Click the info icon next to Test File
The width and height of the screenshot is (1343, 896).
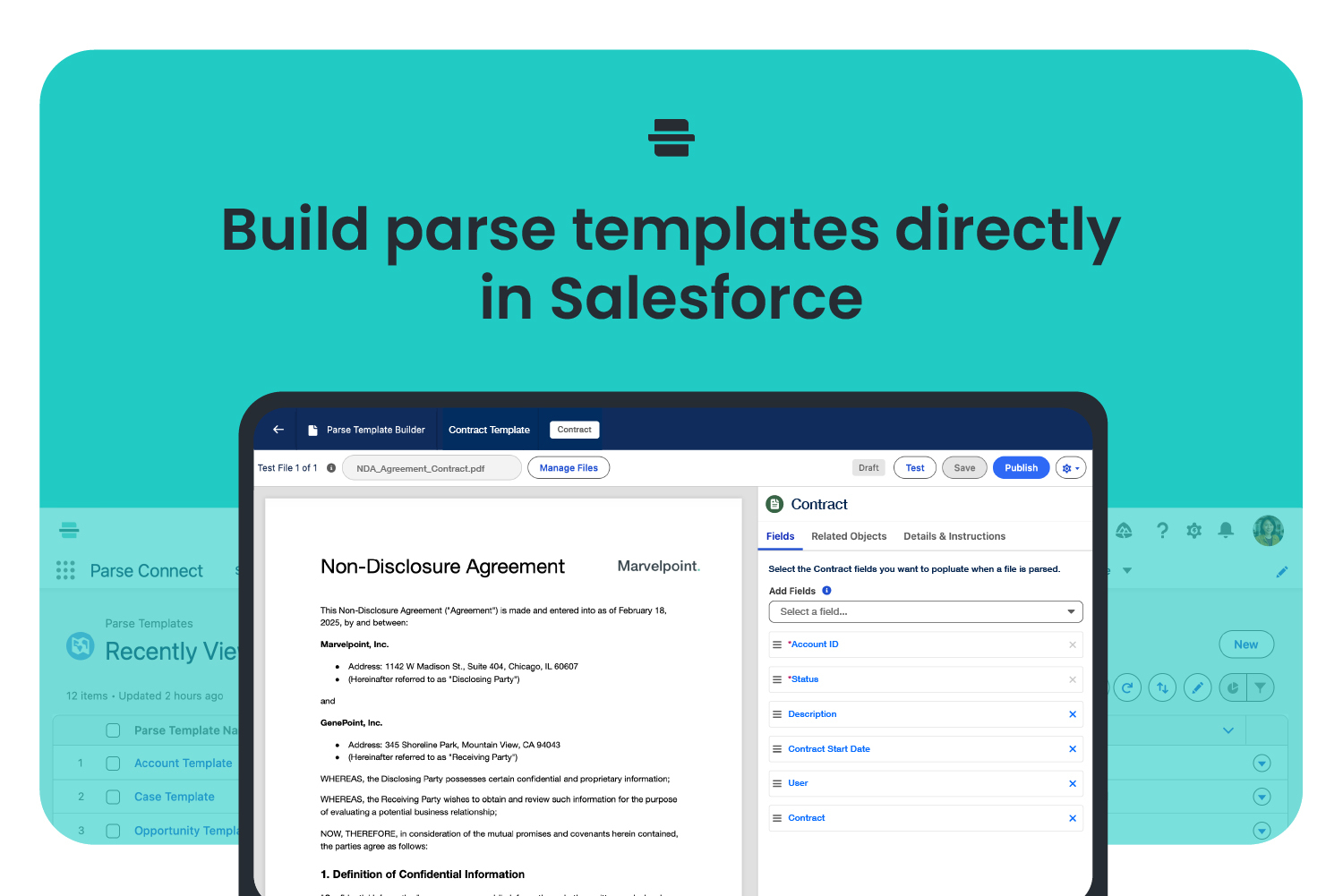[x=331, y=468]
